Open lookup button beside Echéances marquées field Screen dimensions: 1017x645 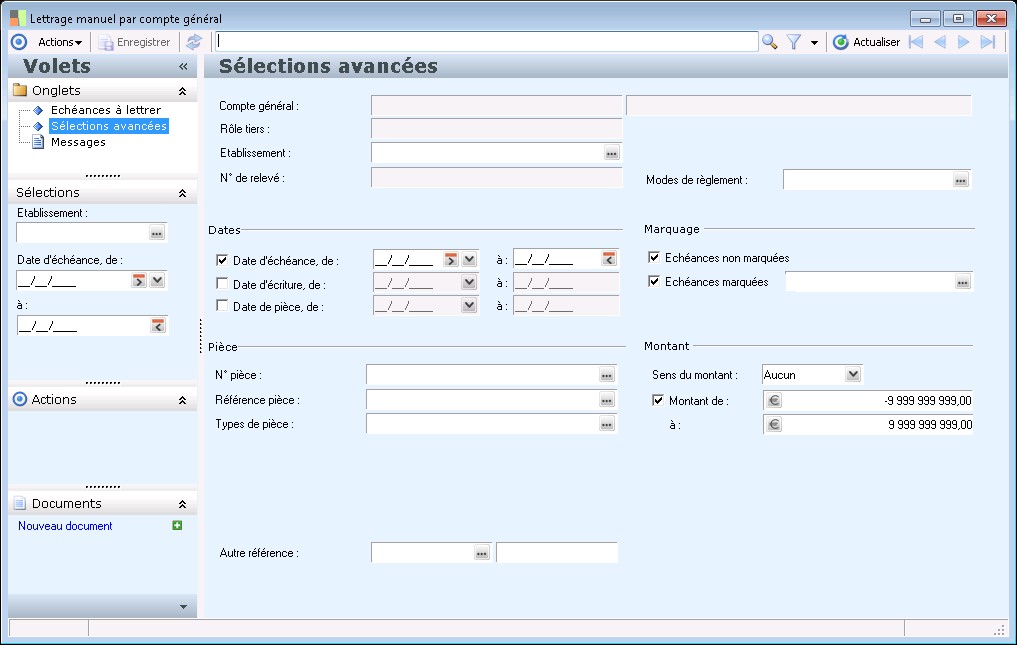tap(963, 282)
